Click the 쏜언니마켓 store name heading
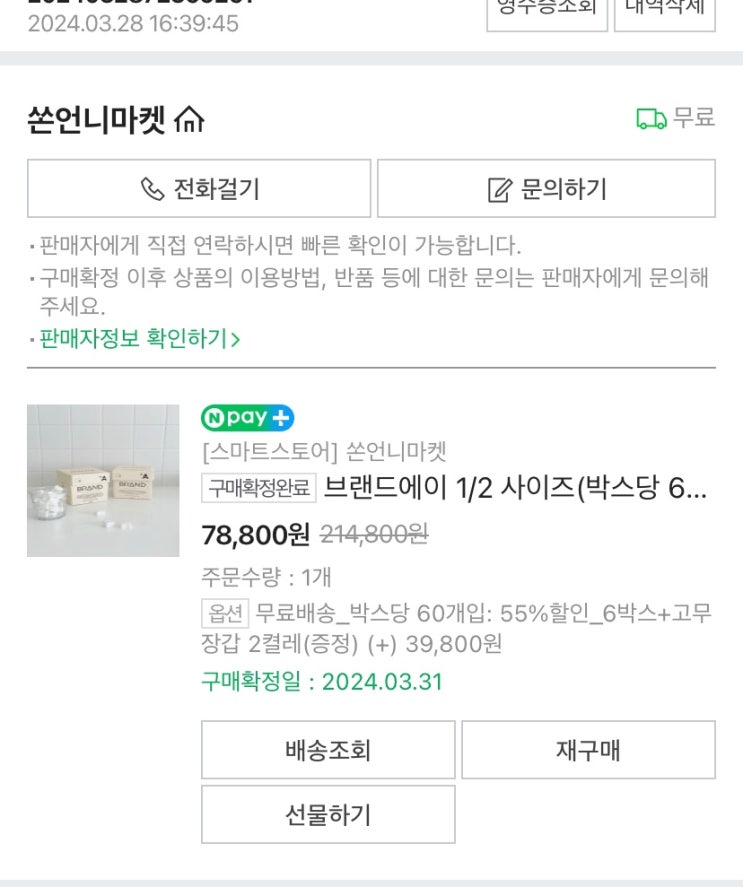The height and width of the screenshot is (887, 743). coord(96,121)
